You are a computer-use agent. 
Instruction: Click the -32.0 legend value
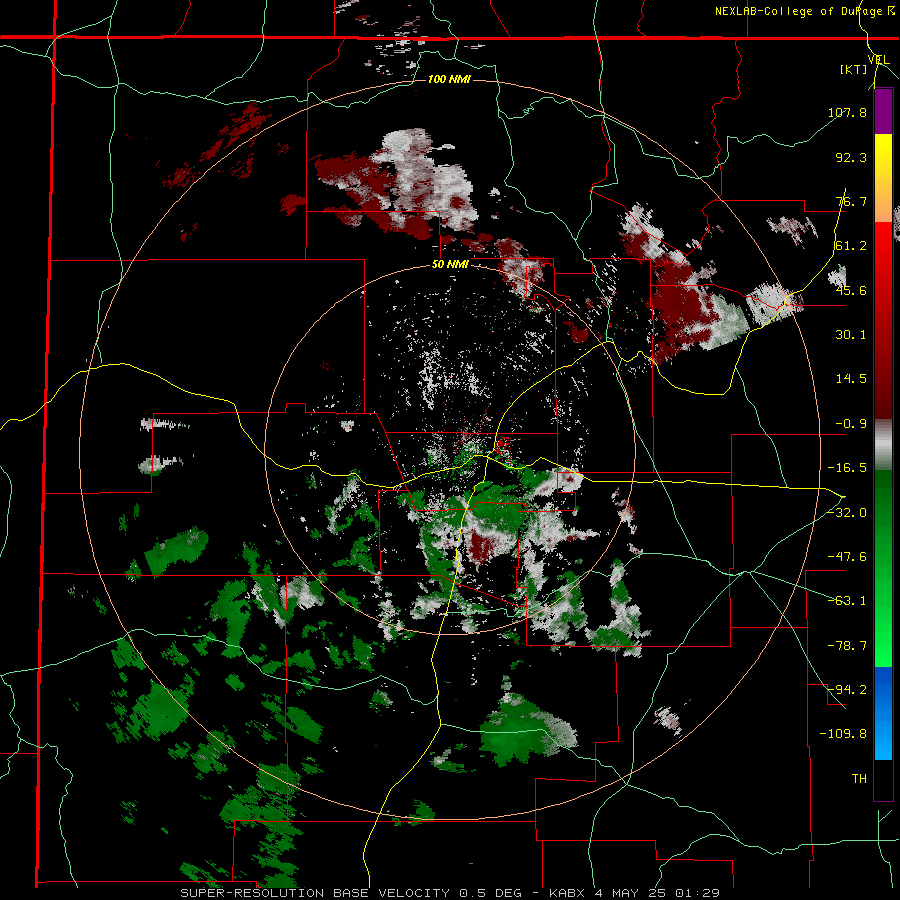pyautogui.click(x=847, y=513)
